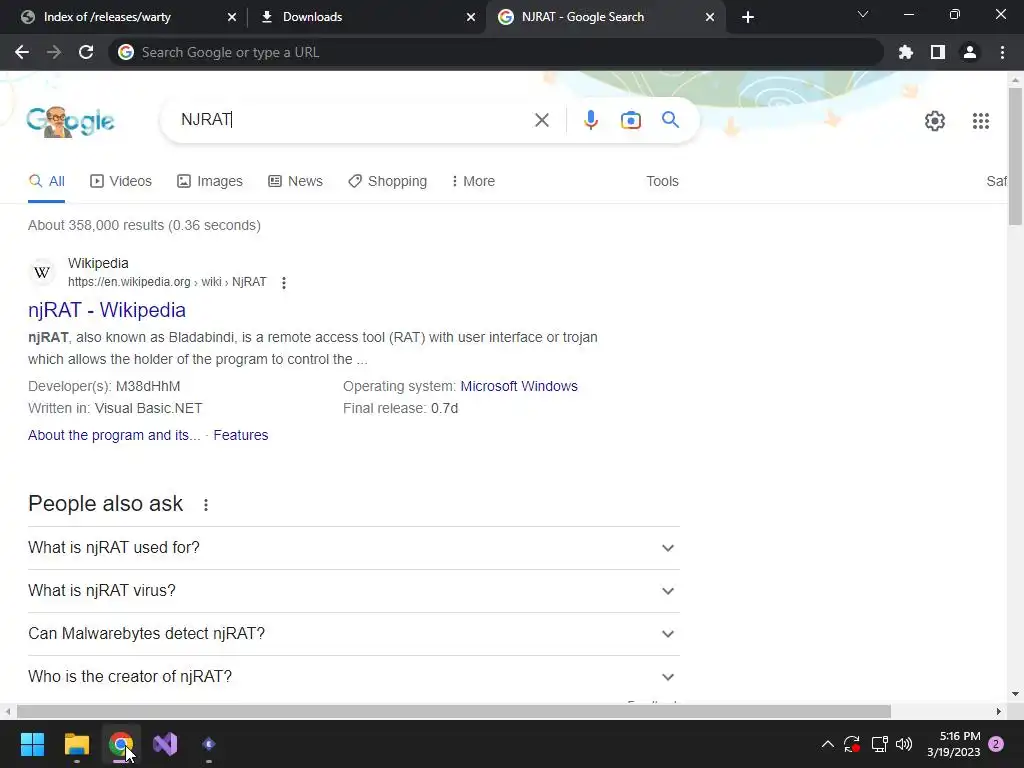Show hidden system tray icons
Image resolution: width=1024 pixels, height=768 pixels.
(x=827, y=744)
